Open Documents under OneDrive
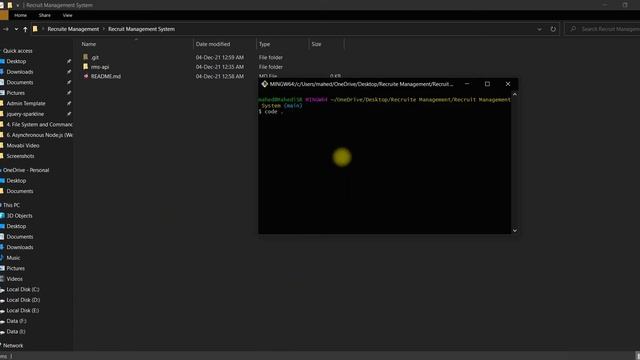The width and height of the screenshot is (640, 360). tap(20, 191)
